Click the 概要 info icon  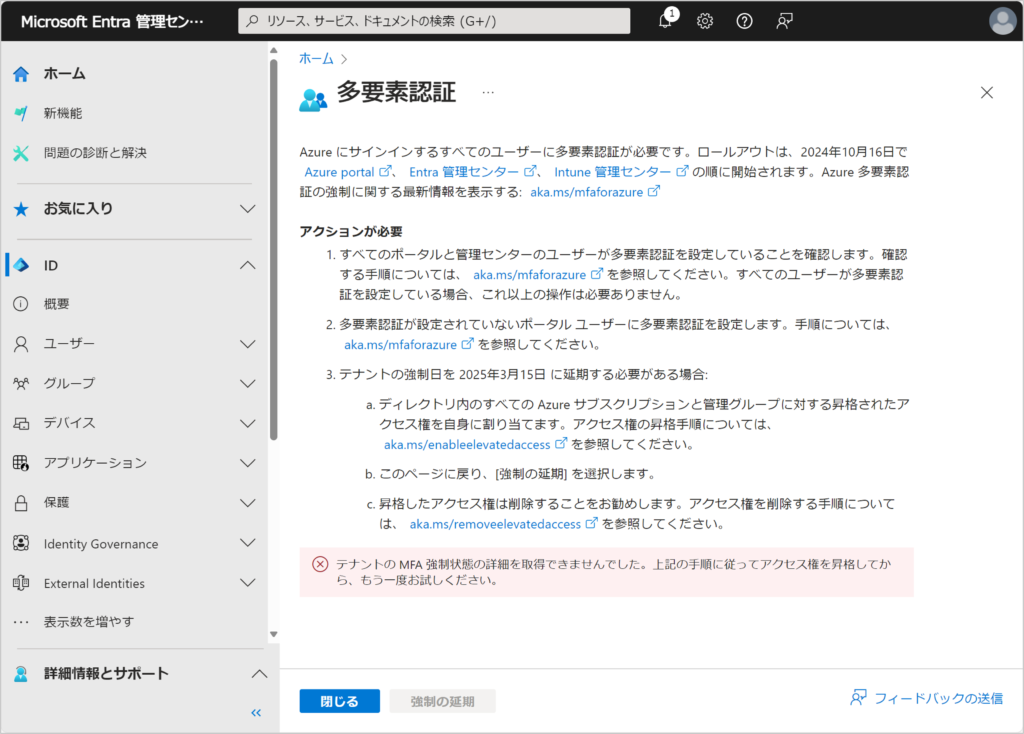(21, 304)
